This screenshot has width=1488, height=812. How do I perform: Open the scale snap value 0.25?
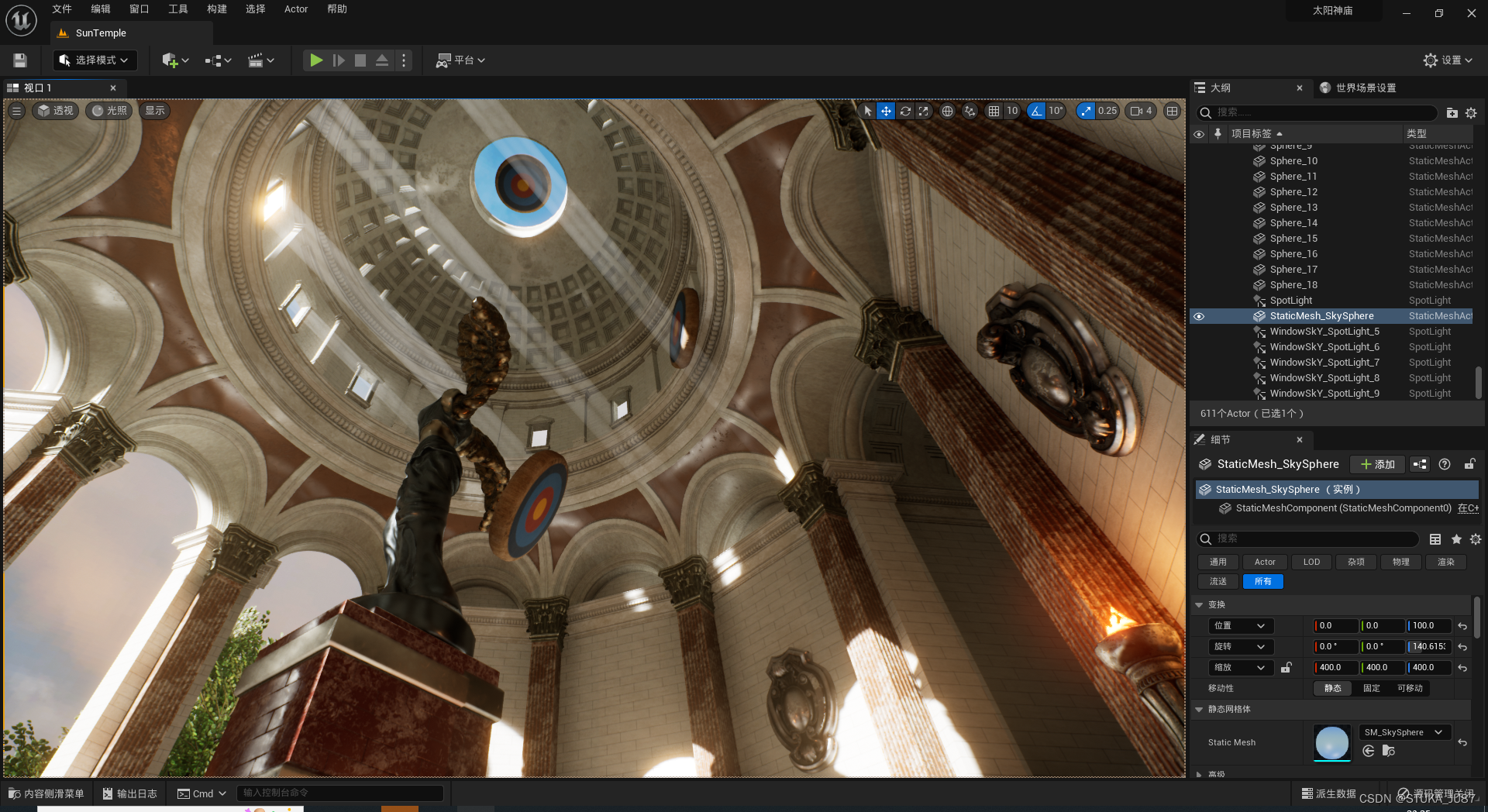(x=1107, y=111)
